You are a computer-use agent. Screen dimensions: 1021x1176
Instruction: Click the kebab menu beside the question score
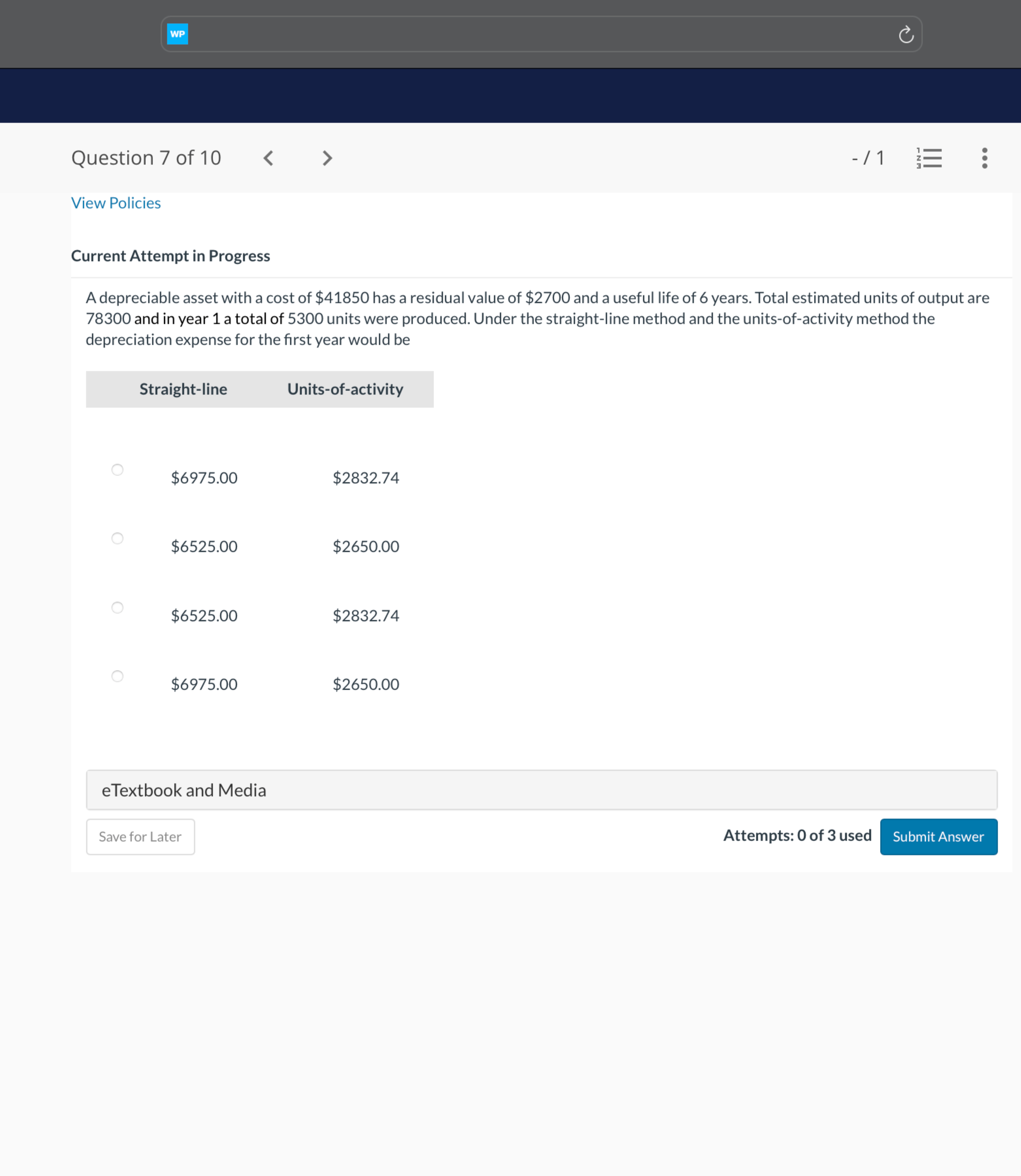[x=984, y=158]
